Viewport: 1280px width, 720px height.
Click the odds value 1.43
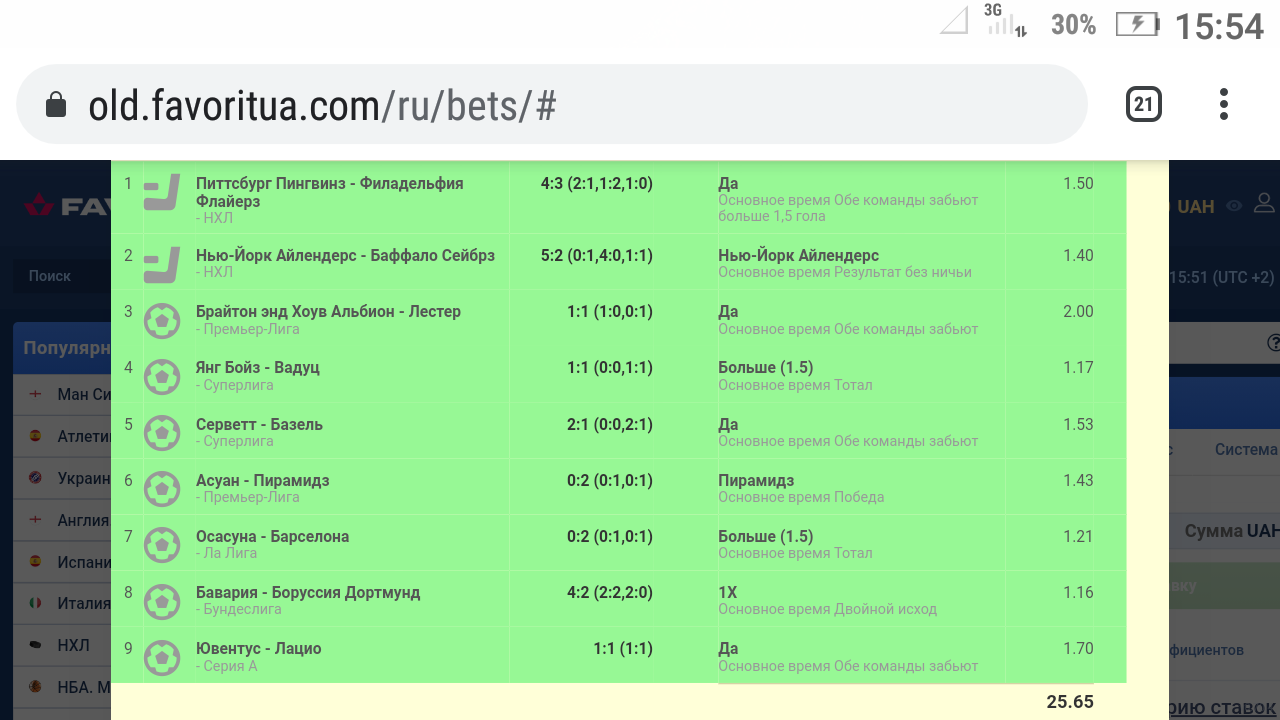[x=1078, y=480]
